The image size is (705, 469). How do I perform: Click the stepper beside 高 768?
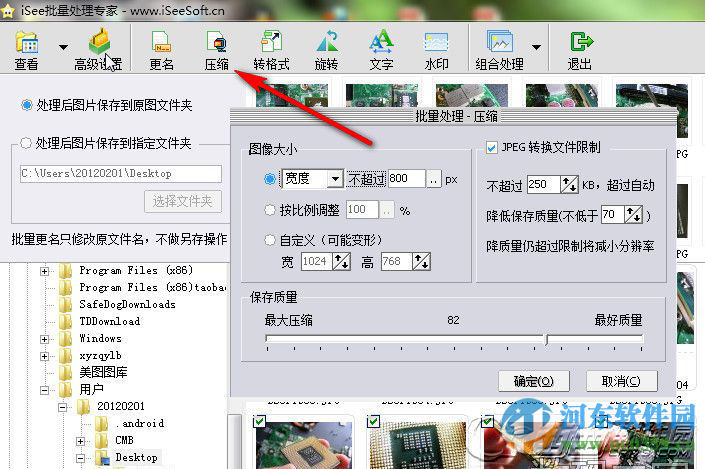[x=421, y=261]
